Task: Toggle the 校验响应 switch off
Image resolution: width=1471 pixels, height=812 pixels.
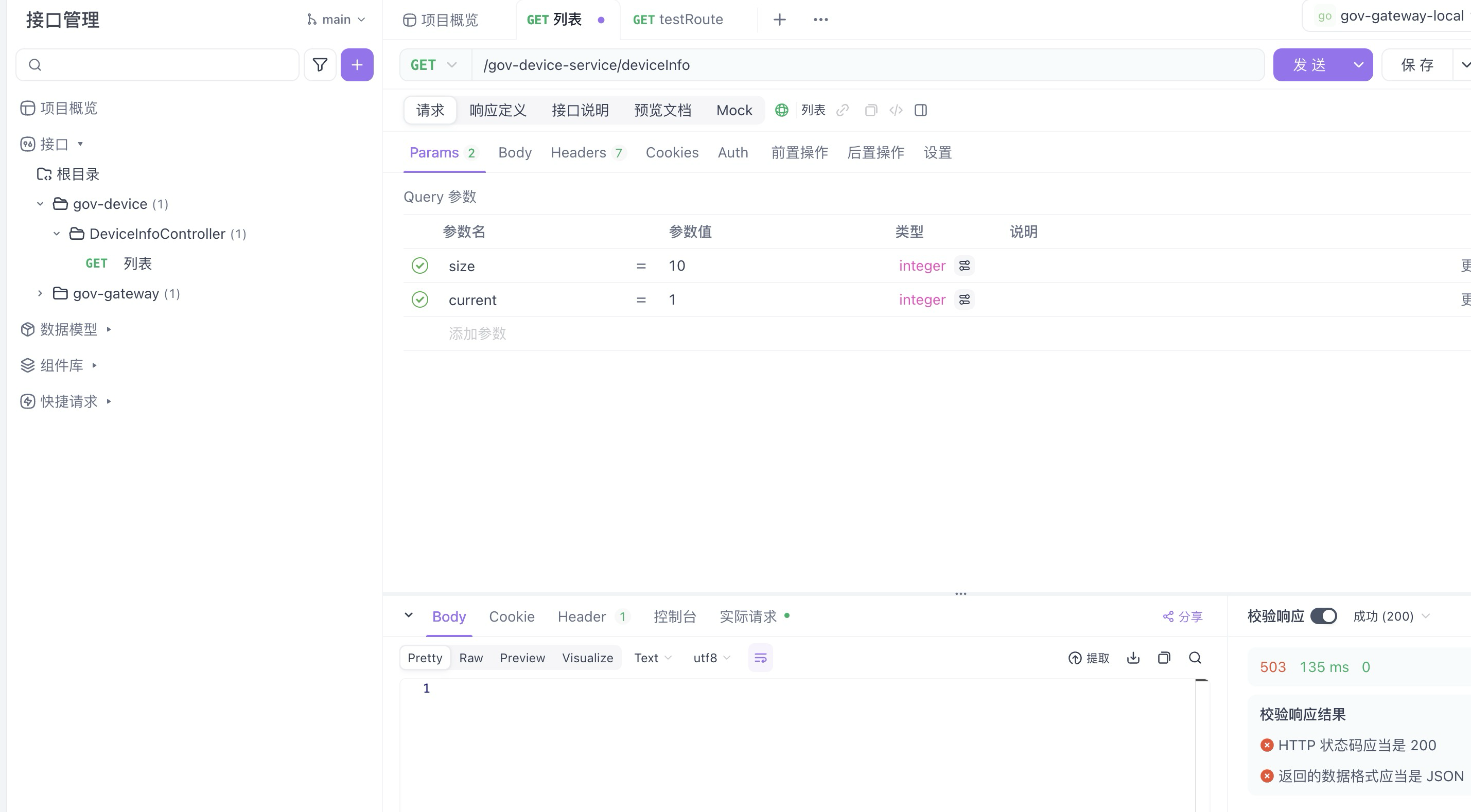Action: coord(1323,616)
